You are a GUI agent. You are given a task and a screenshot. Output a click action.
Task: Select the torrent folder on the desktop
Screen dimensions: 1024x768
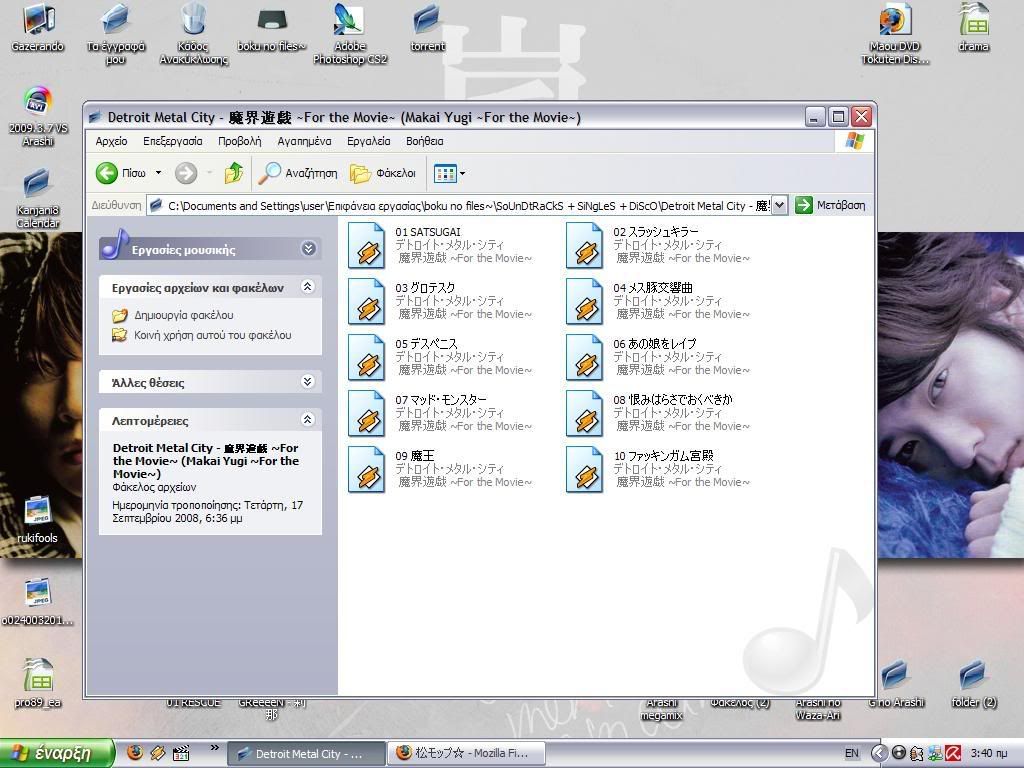[428, 27]
